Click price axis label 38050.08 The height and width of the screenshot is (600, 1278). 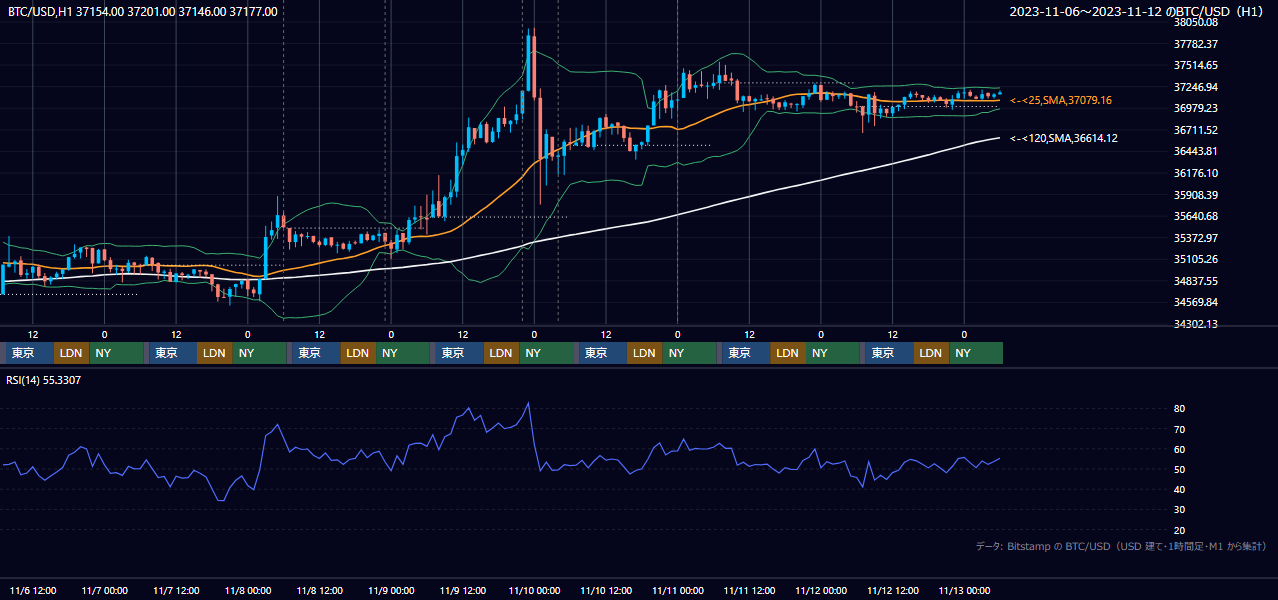(1195, 22)
